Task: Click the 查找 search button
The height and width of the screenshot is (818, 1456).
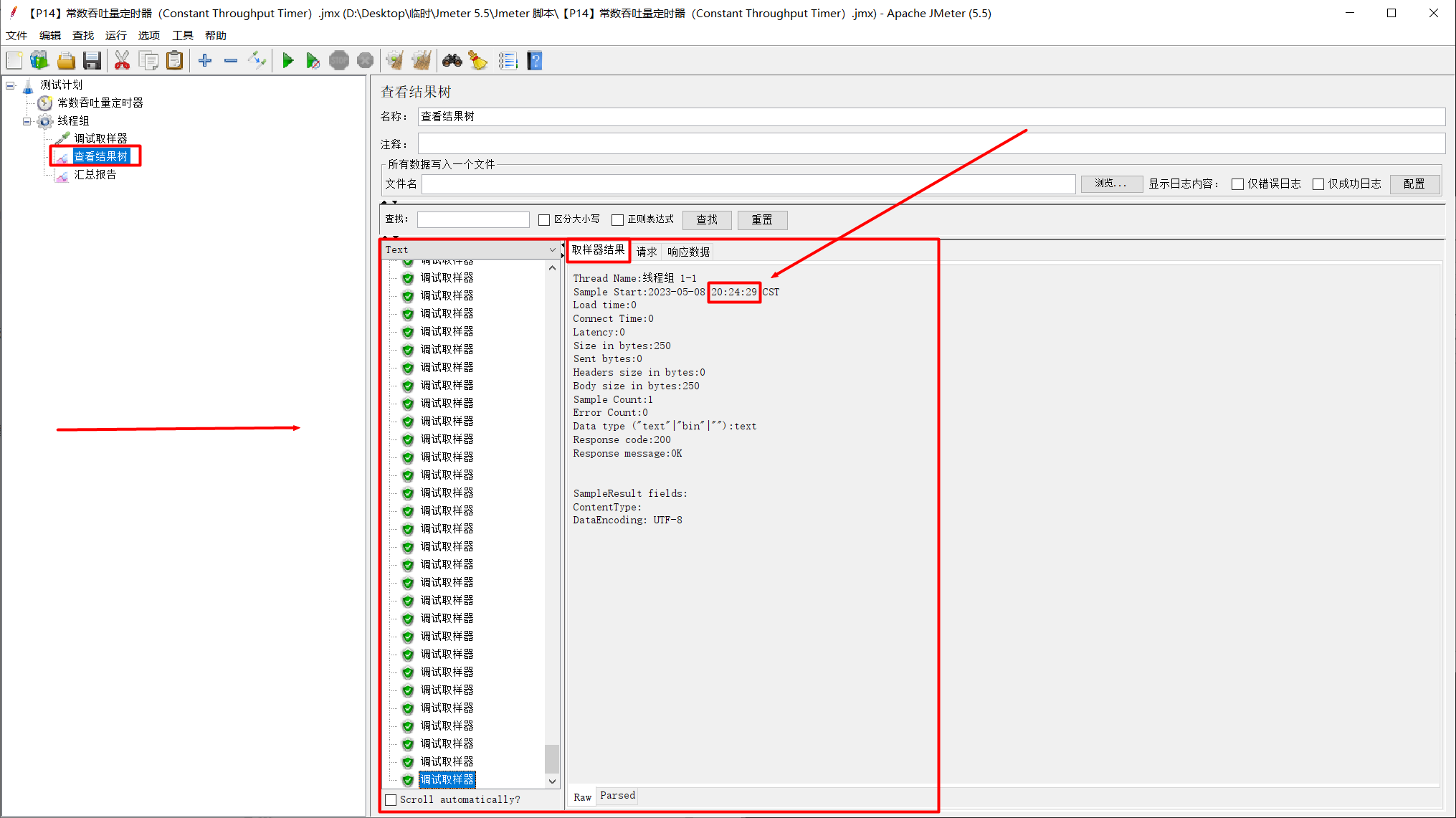Action: click(707, 220)
